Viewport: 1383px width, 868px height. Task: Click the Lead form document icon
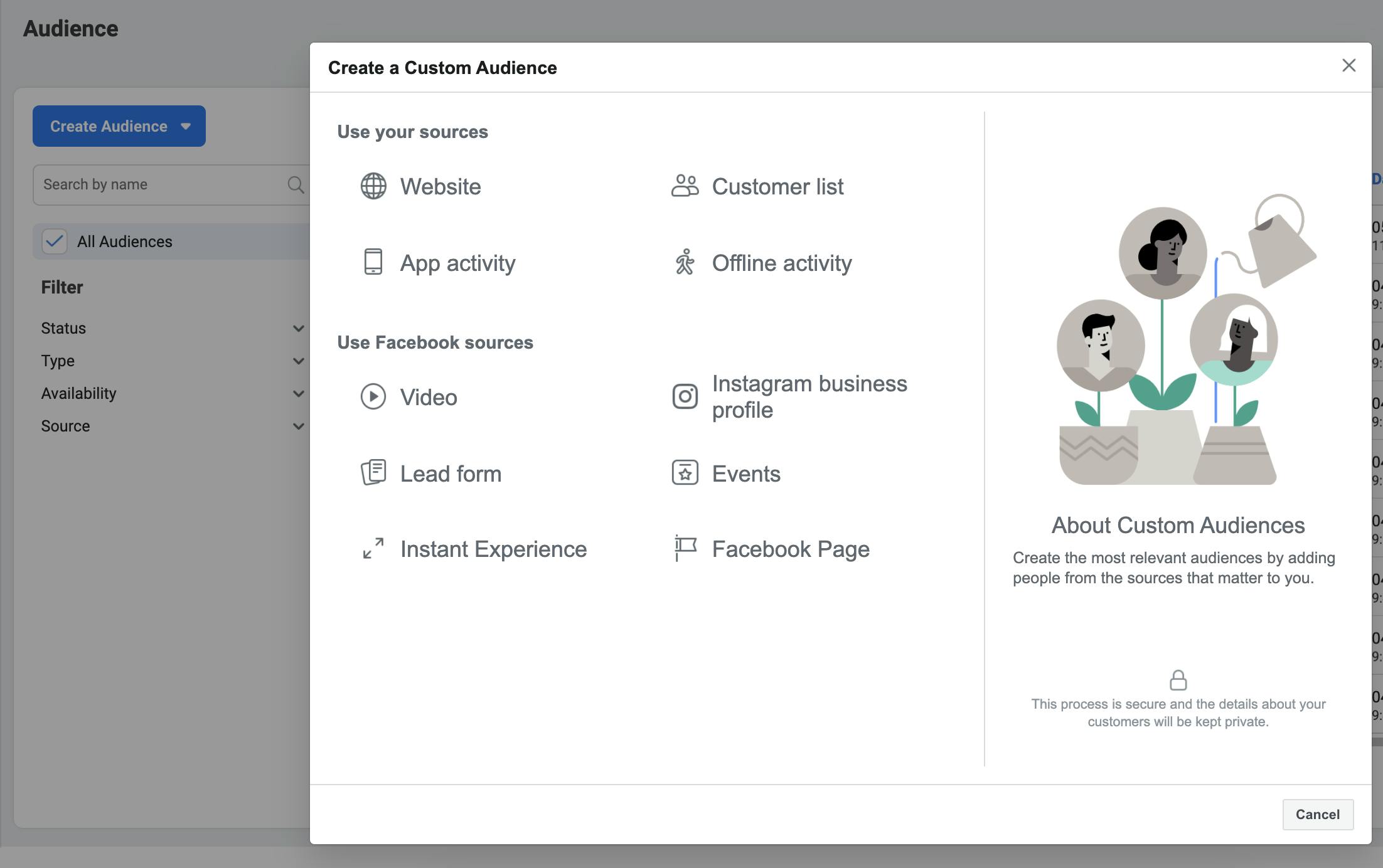373,472
